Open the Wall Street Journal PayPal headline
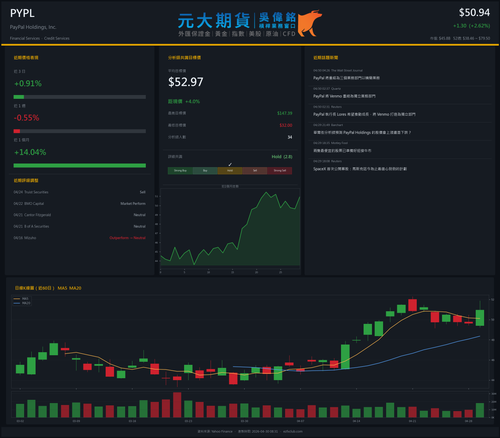Screen dimensions: 500x438 [346, 78]
